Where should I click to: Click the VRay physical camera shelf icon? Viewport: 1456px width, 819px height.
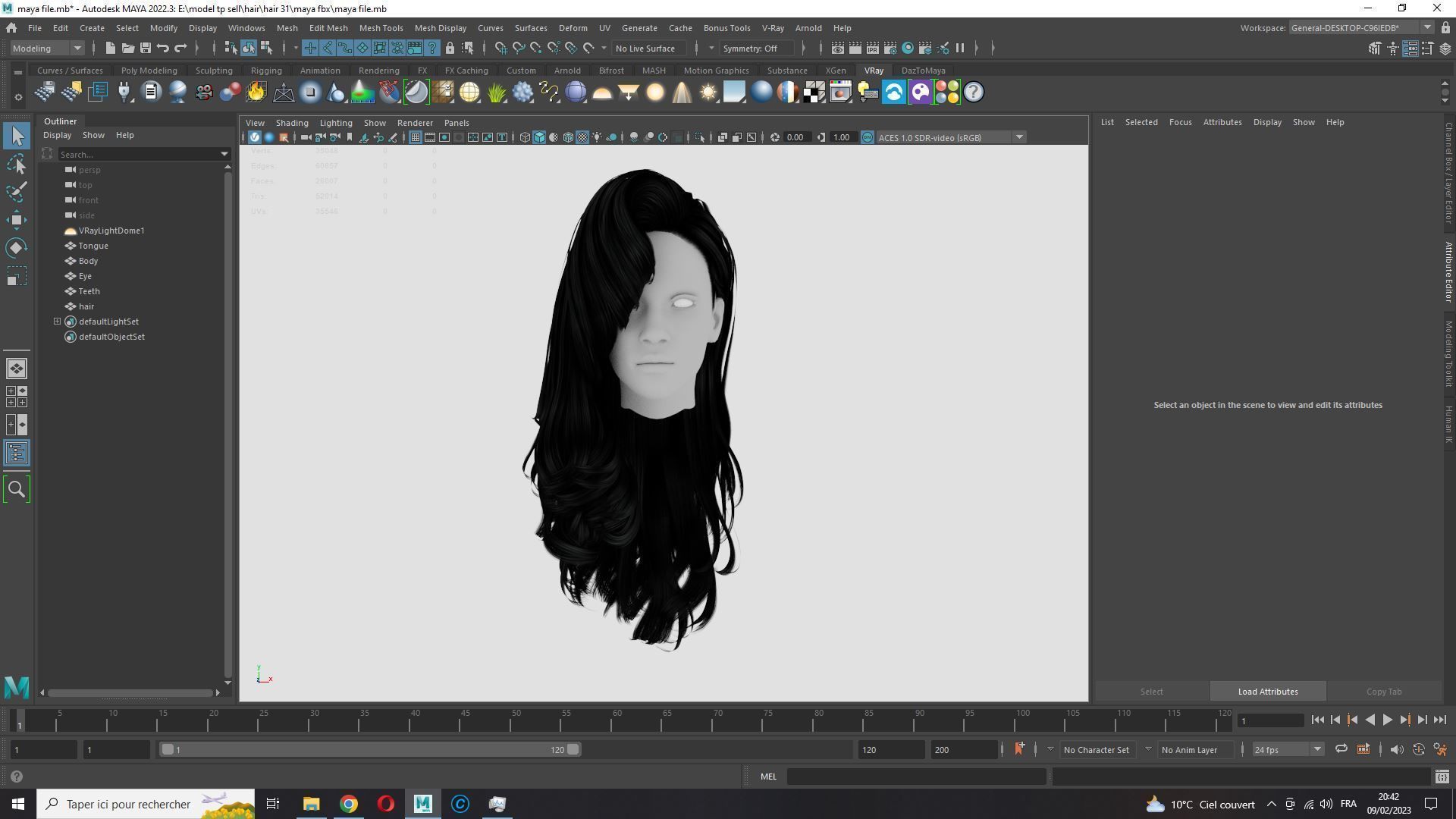203,93
